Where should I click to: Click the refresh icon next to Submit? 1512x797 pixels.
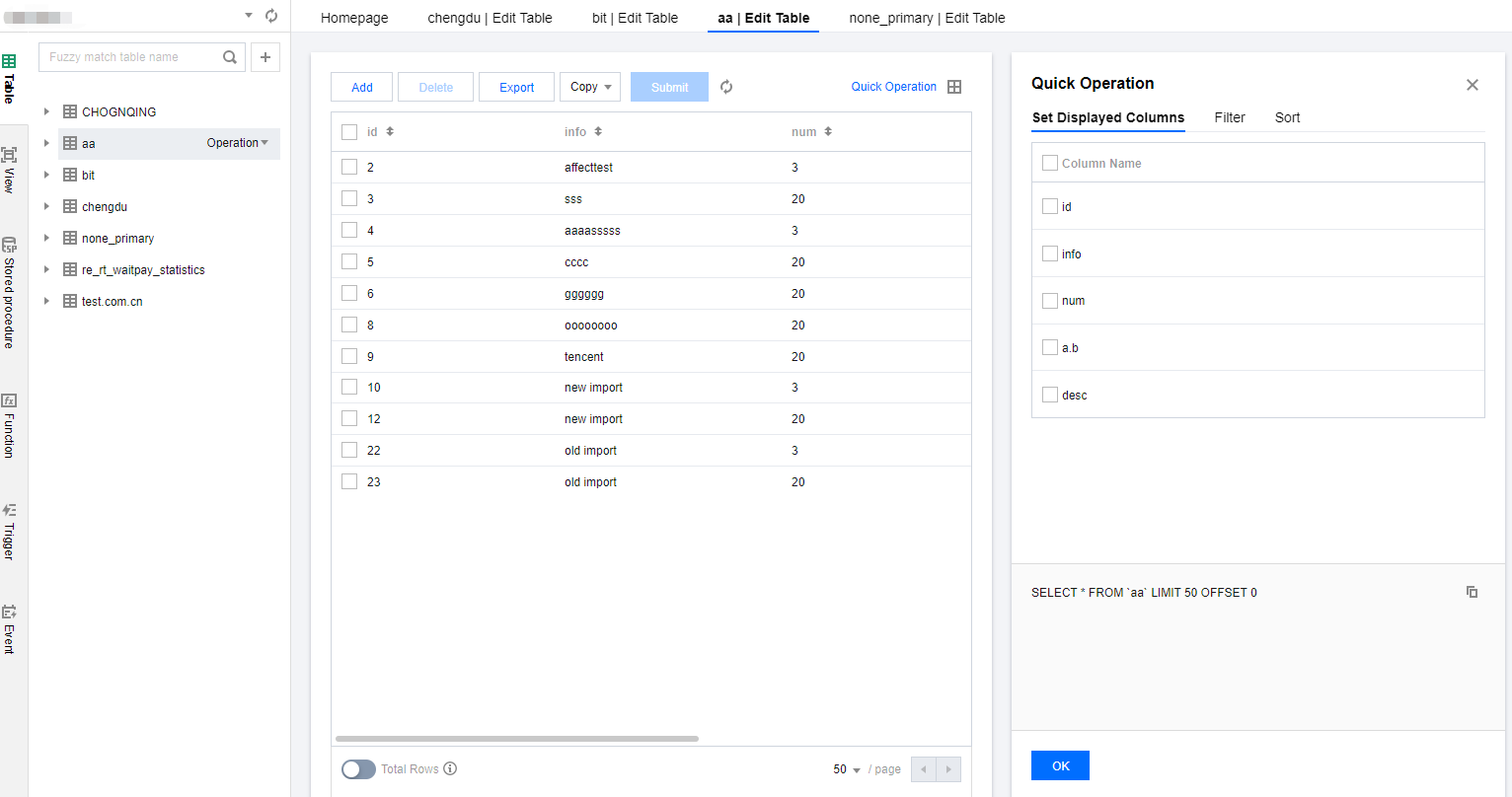(x=726, y=87)
